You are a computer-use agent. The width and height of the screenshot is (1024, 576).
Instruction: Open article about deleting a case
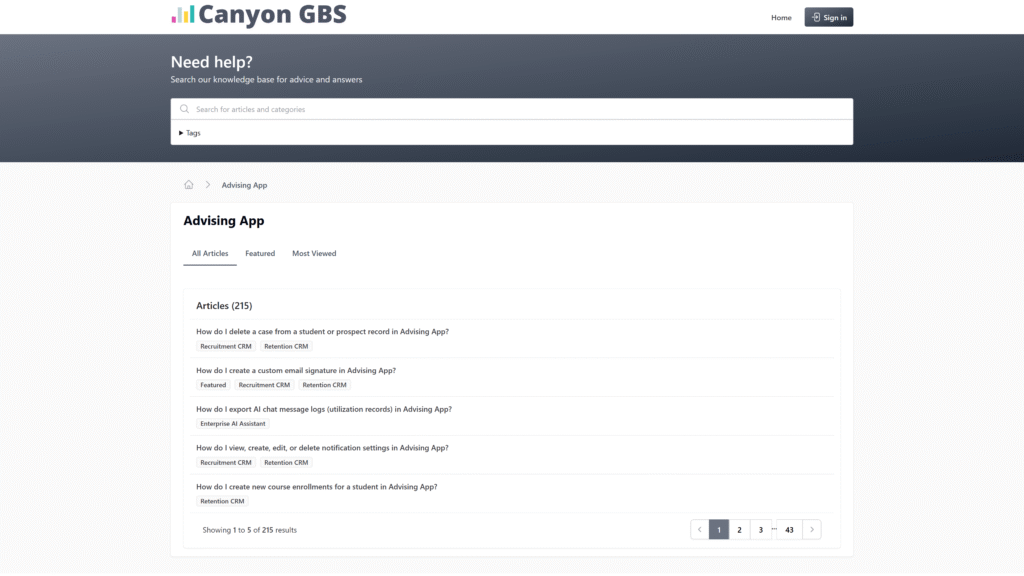pos(322,331)
